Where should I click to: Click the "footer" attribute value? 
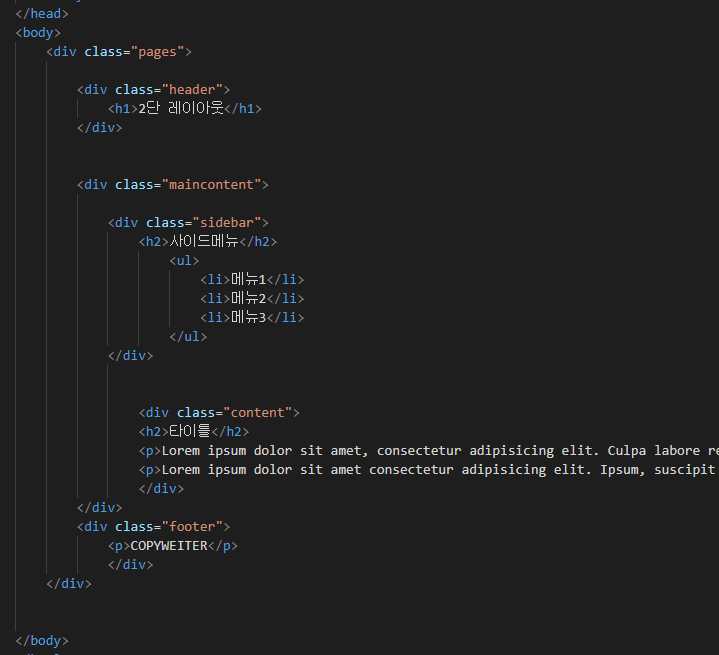pos(192,527)
